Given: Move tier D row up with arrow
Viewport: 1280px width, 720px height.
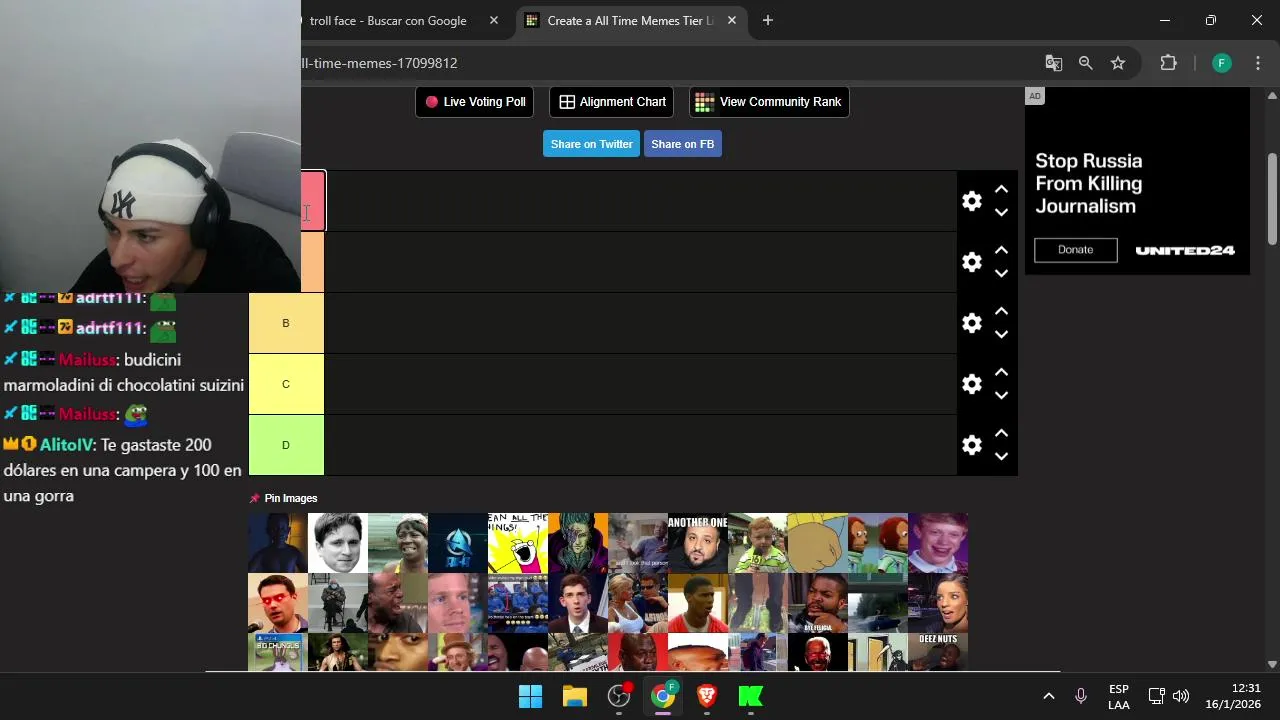Looking at the screenshot, I should 1001,433.
